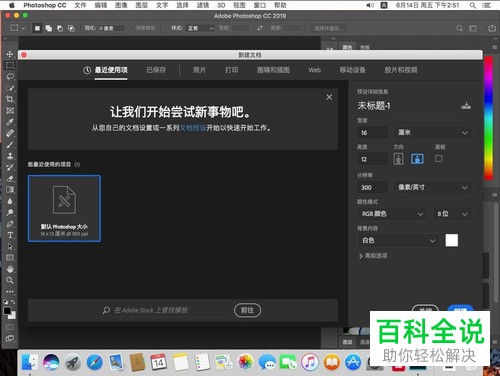Viewport: 500px width, 376px height.
Task: Toggle Quick Mask mode
Action: pyautogui.click(x=10, y=327)
